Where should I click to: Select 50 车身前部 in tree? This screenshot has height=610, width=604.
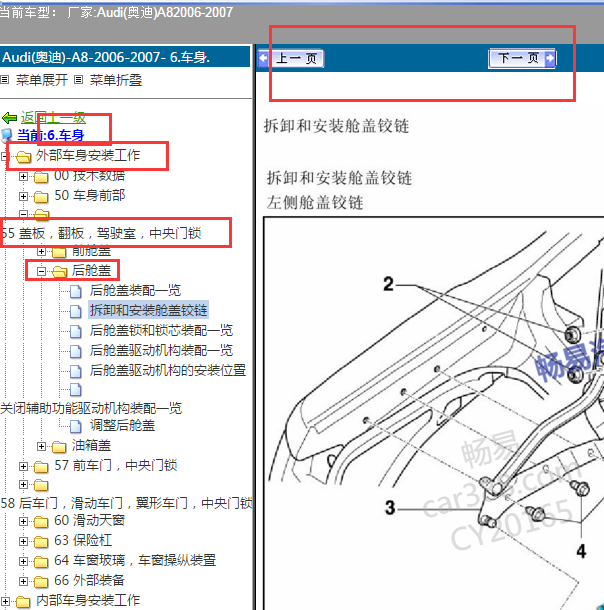tap(89, 195)
